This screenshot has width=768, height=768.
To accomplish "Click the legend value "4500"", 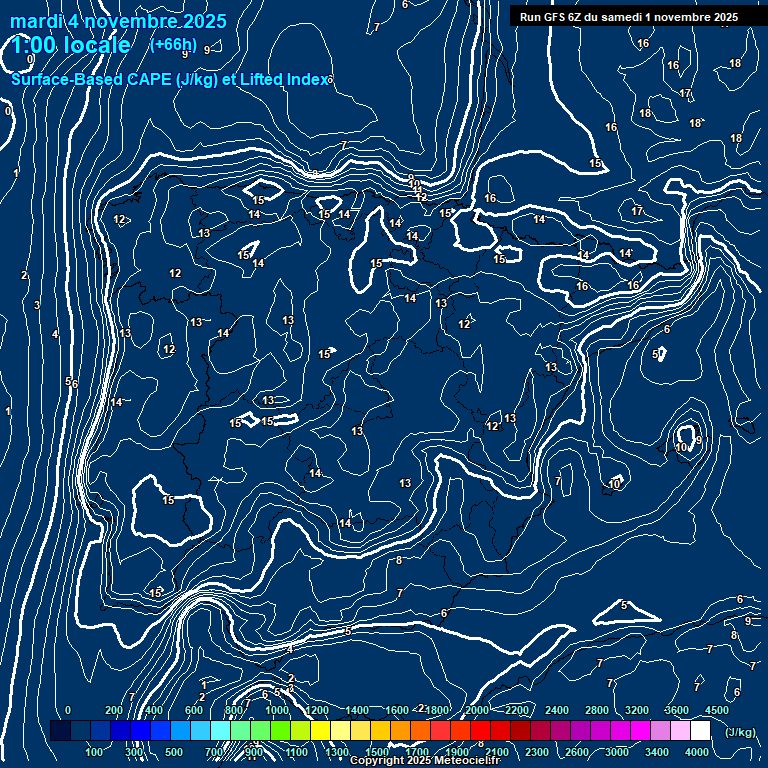I will point(717,710).
